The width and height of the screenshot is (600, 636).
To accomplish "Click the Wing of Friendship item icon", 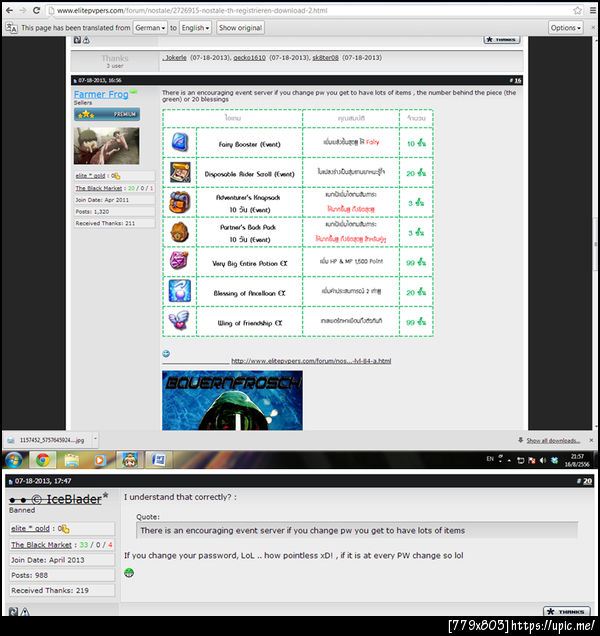I will coord(180,320).
